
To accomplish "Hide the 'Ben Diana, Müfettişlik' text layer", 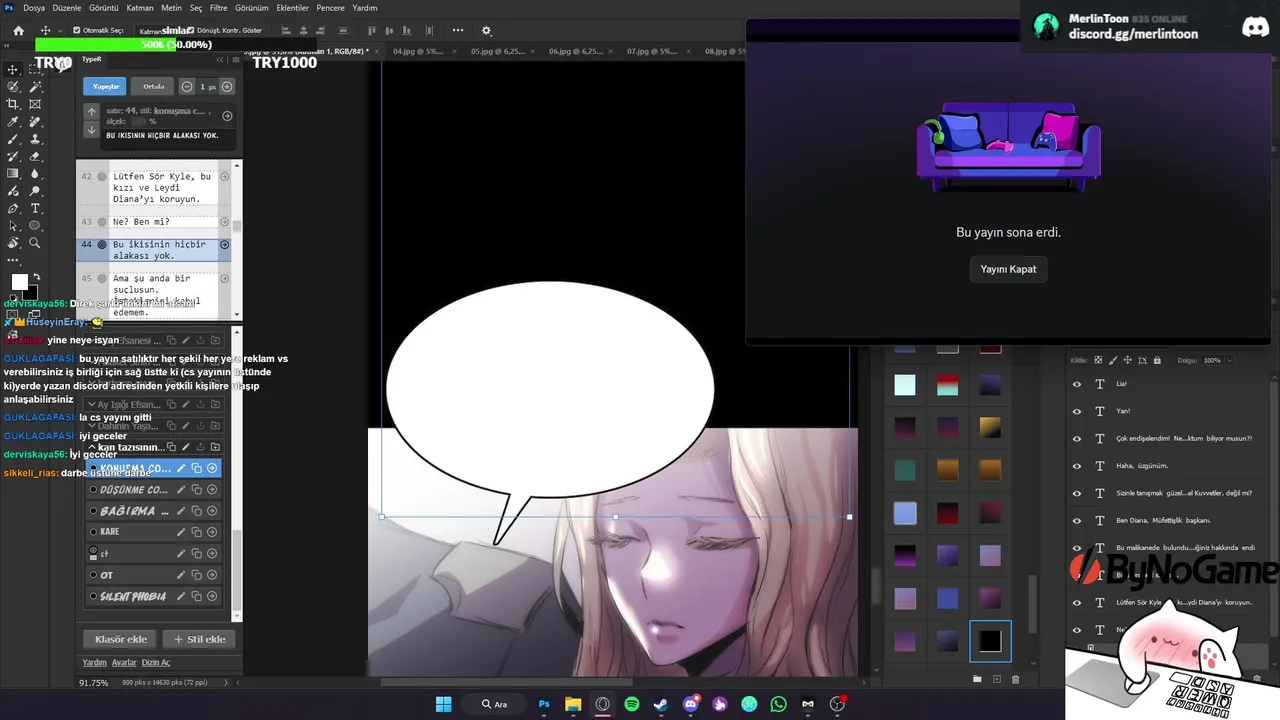I will (x=1077, y=520).
